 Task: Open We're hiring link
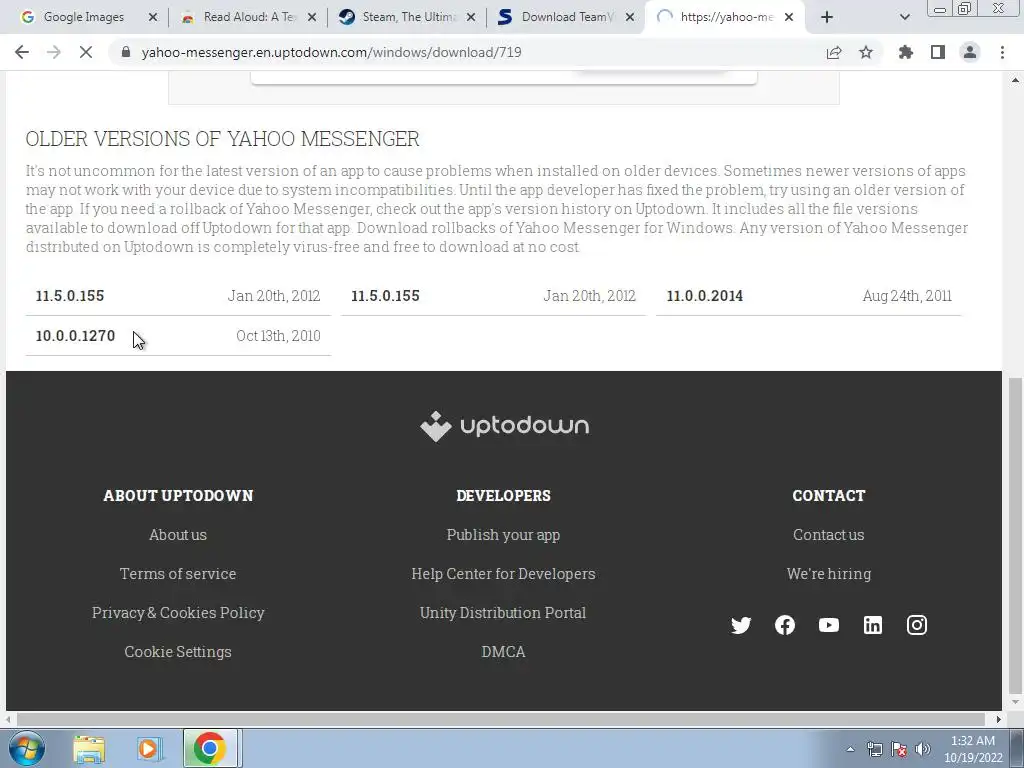pos(828,573)
